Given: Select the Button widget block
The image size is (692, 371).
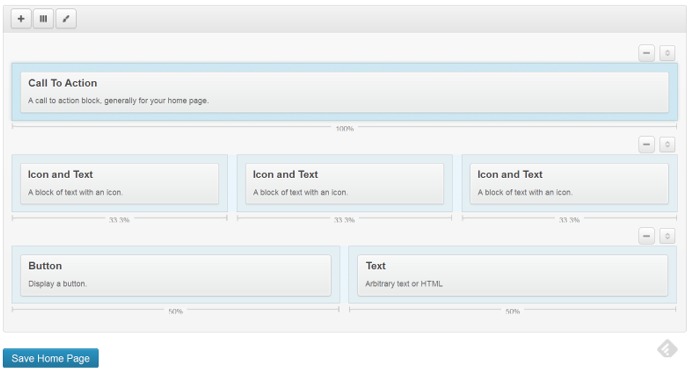Looking at the screenshot, I should [x=176, y=275].
